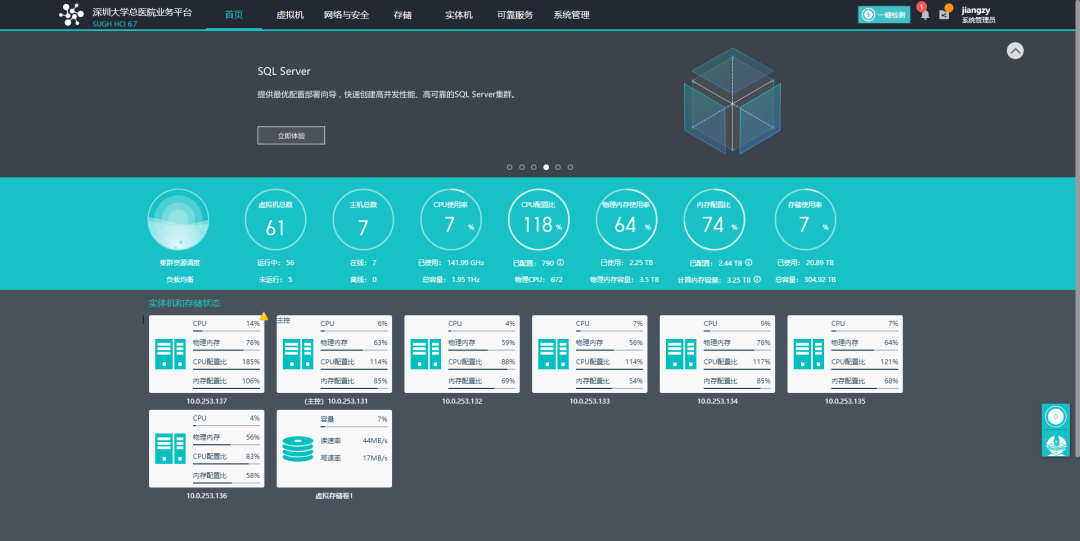This screenshot has height=541, width=1080.
Task: Open the 集群资源调度 load balance gauge
Action: (x=178, y=220)
